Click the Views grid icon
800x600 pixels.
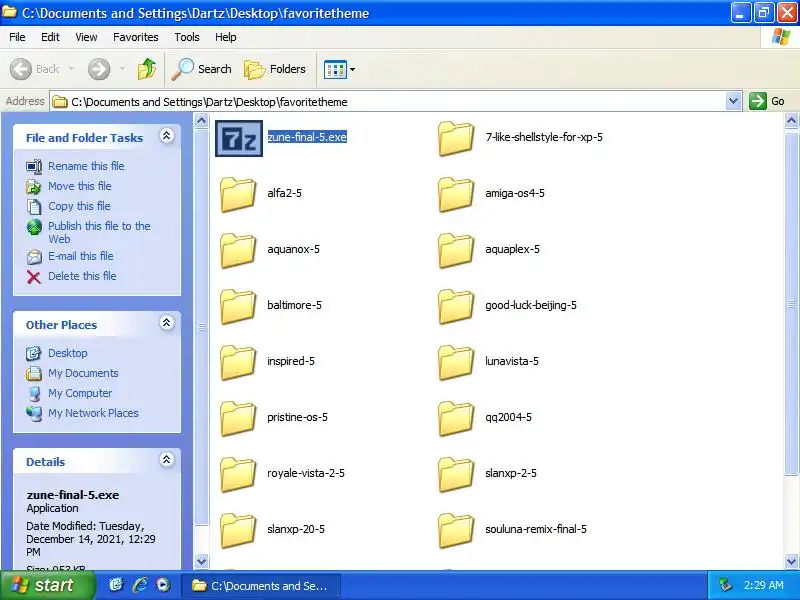pyautogui.click(x=335, y=69)
